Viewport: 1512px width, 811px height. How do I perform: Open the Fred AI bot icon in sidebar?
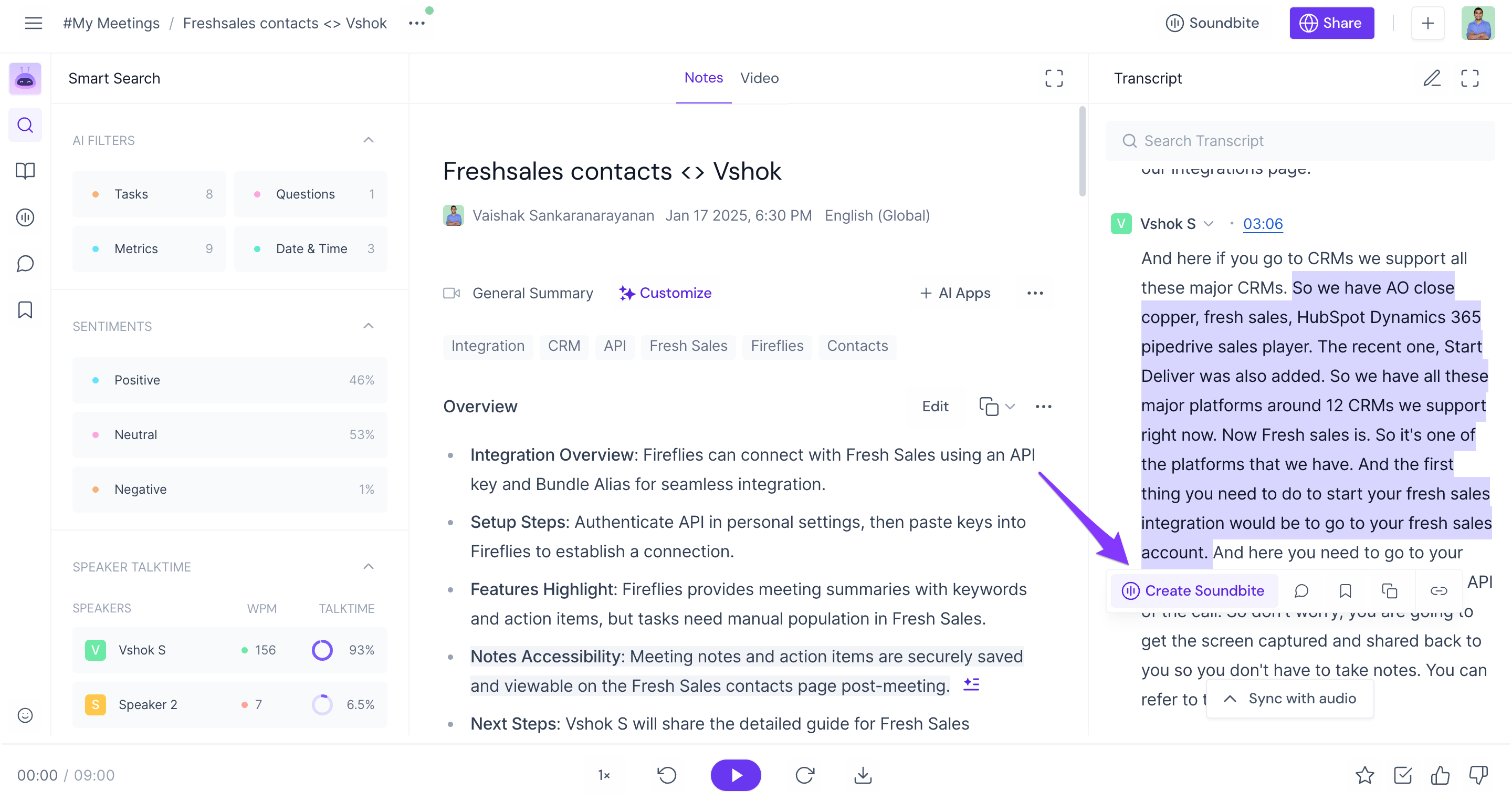pos(25,79)
